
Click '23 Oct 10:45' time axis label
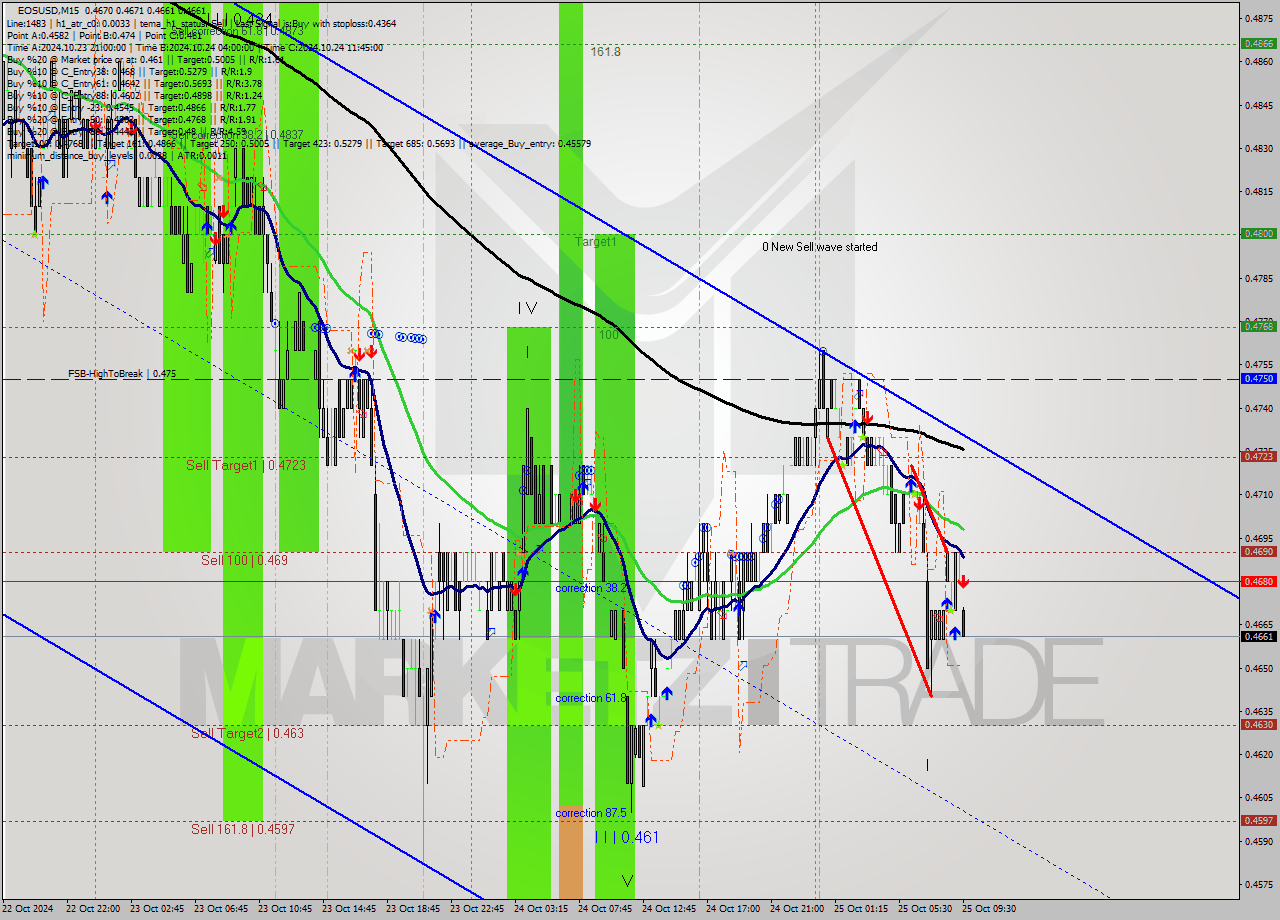click(x=285, y=909)
